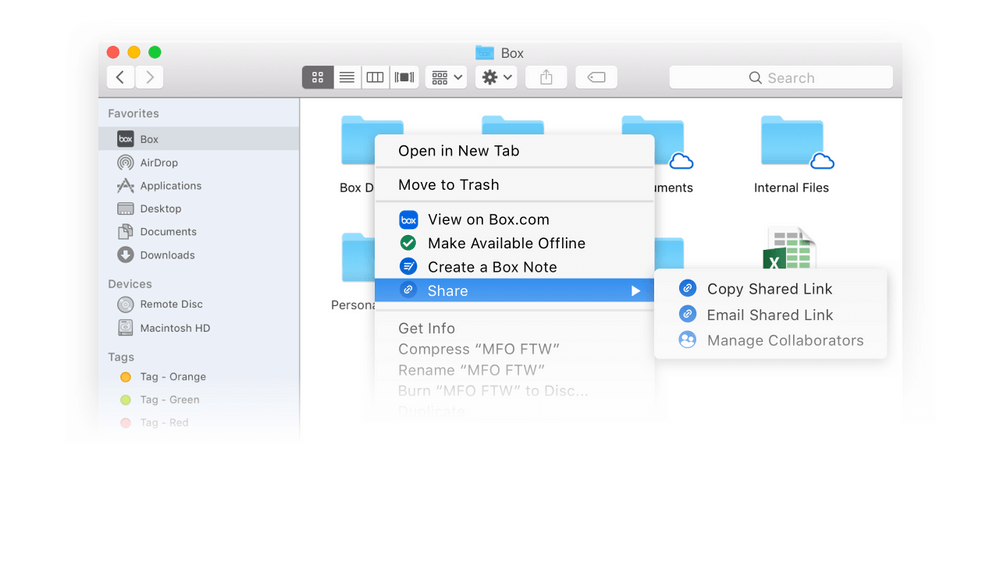
Task: Click the Share submenu arrow
Action: pyautogui.click(x=635, y=291)
